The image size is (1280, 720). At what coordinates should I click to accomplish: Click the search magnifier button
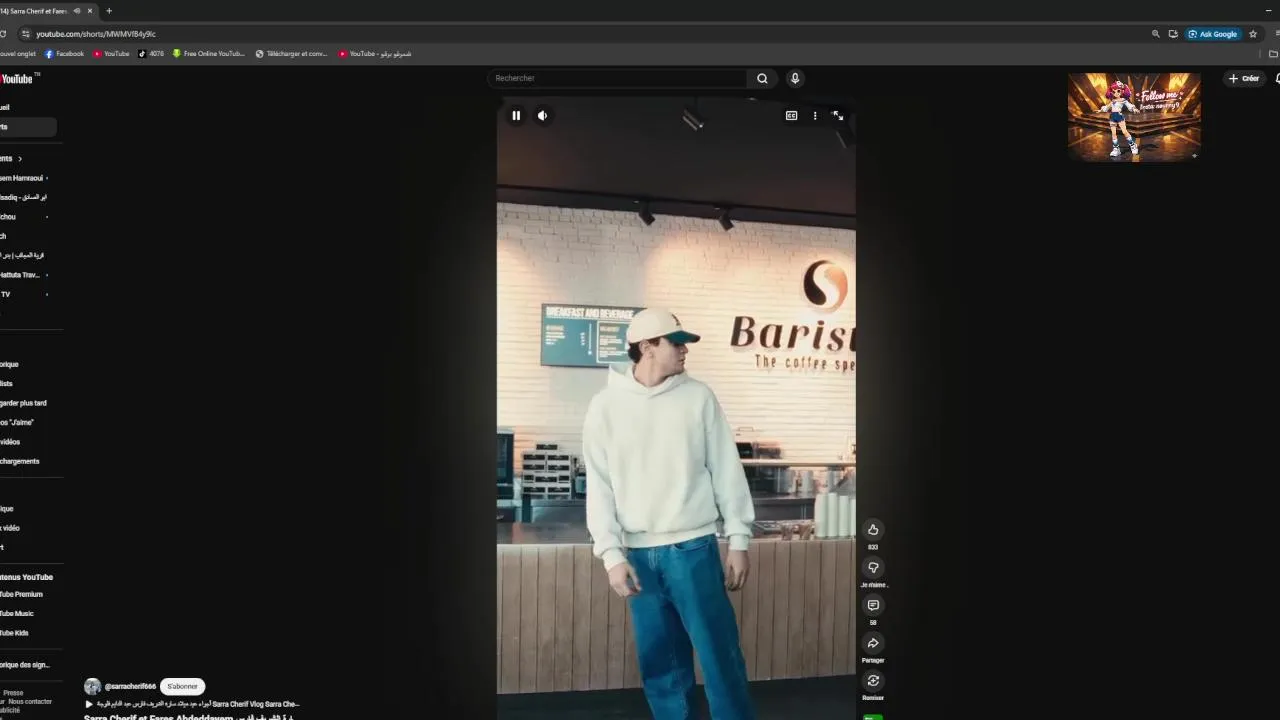click(762, 78)
